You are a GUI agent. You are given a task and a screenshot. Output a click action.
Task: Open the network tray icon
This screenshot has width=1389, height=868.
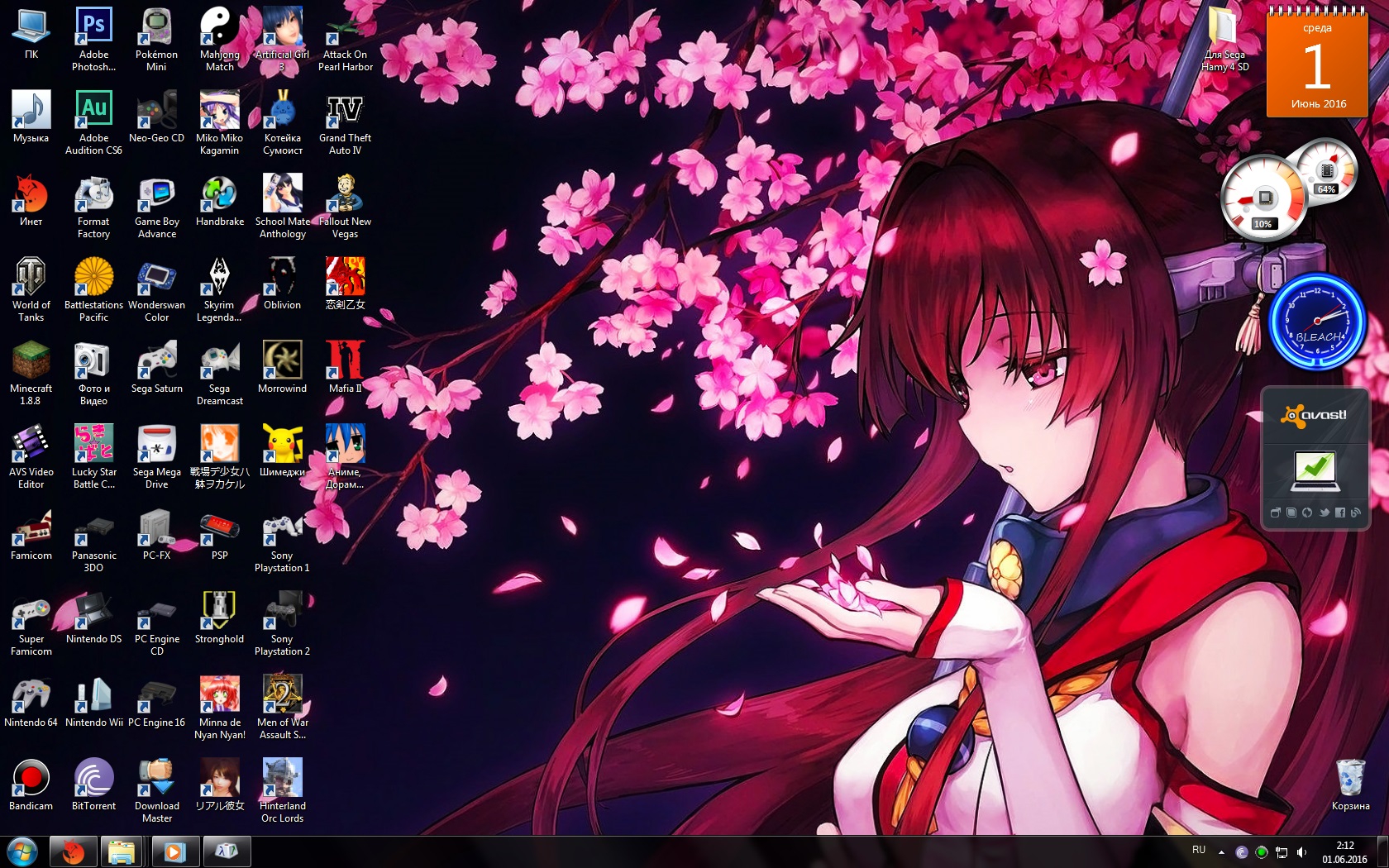[x=1282, y=852]
